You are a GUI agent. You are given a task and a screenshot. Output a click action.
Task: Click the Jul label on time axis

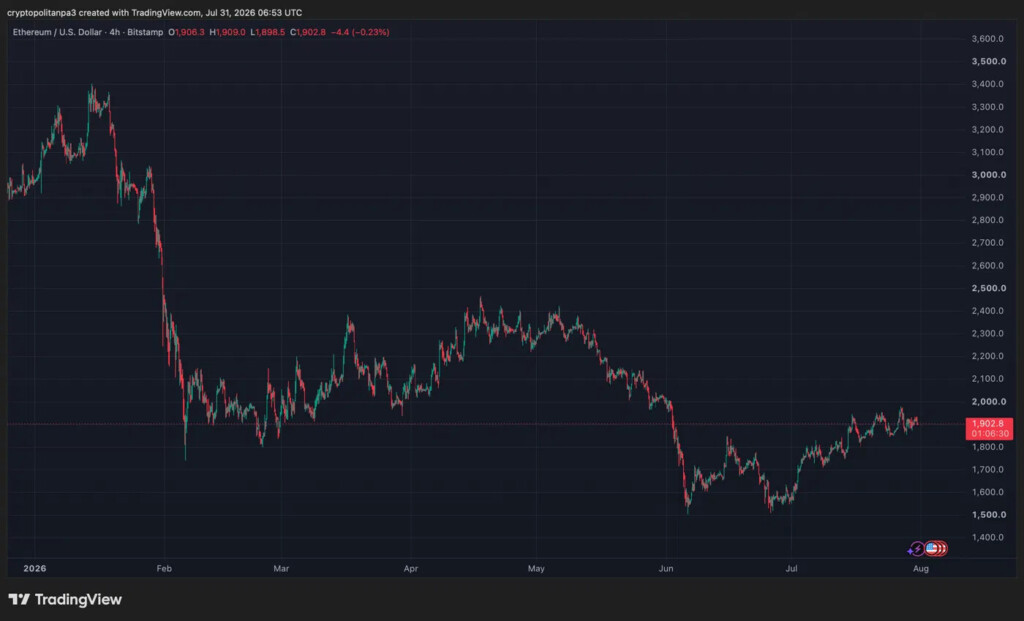791,569
